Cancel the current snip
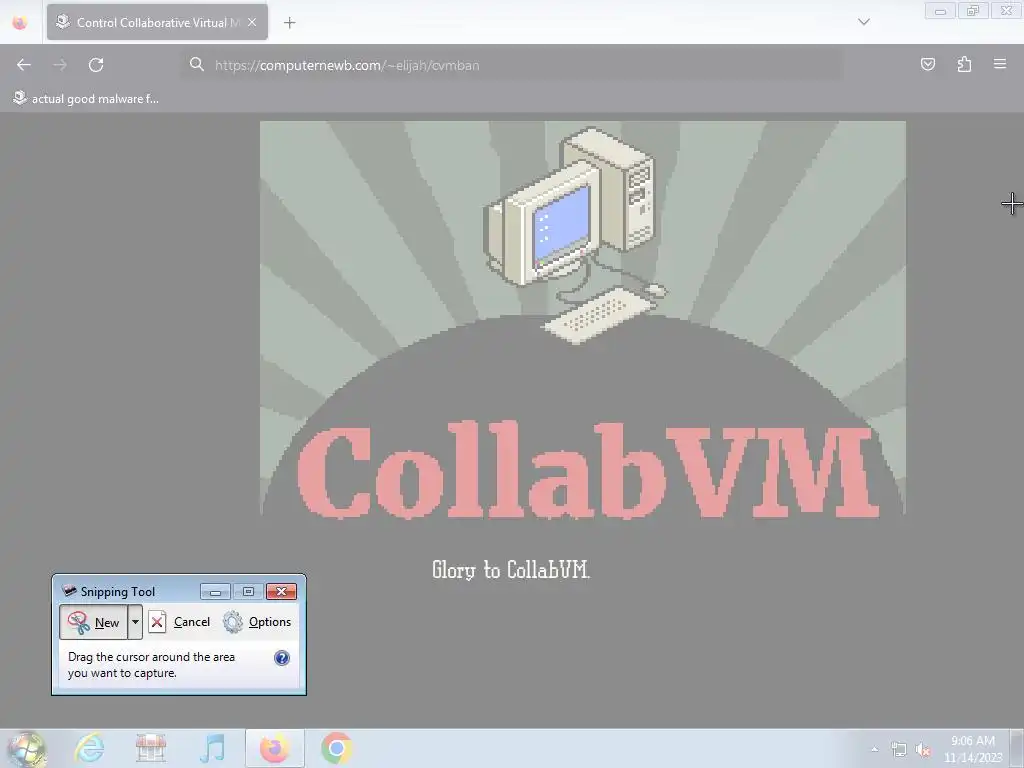Image resolution: width=1024 pixels, height=768 pixels. [x=180, y=622]
